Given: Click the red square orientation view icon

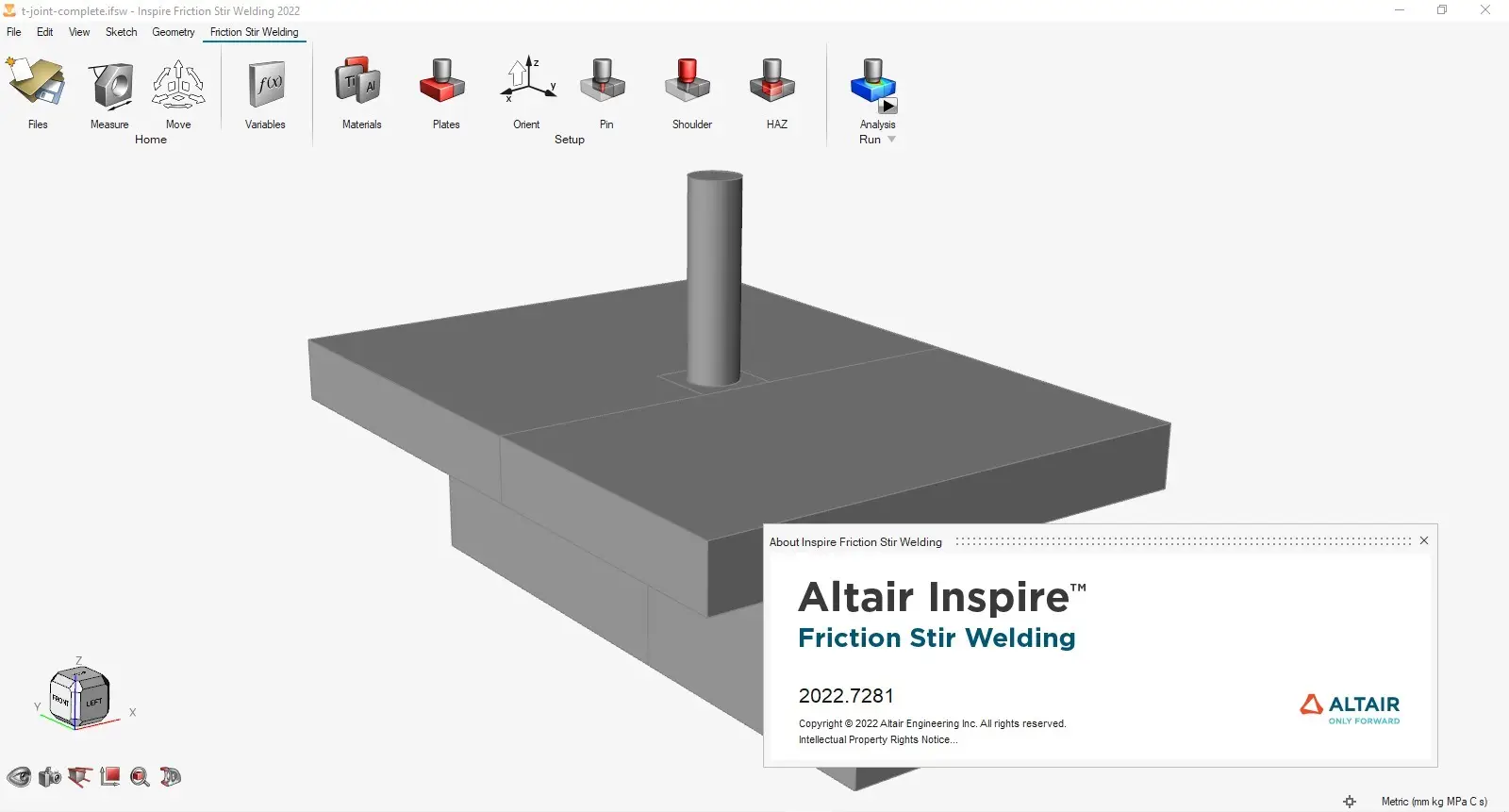Looking at the screenshot, I should click(110, 777).
